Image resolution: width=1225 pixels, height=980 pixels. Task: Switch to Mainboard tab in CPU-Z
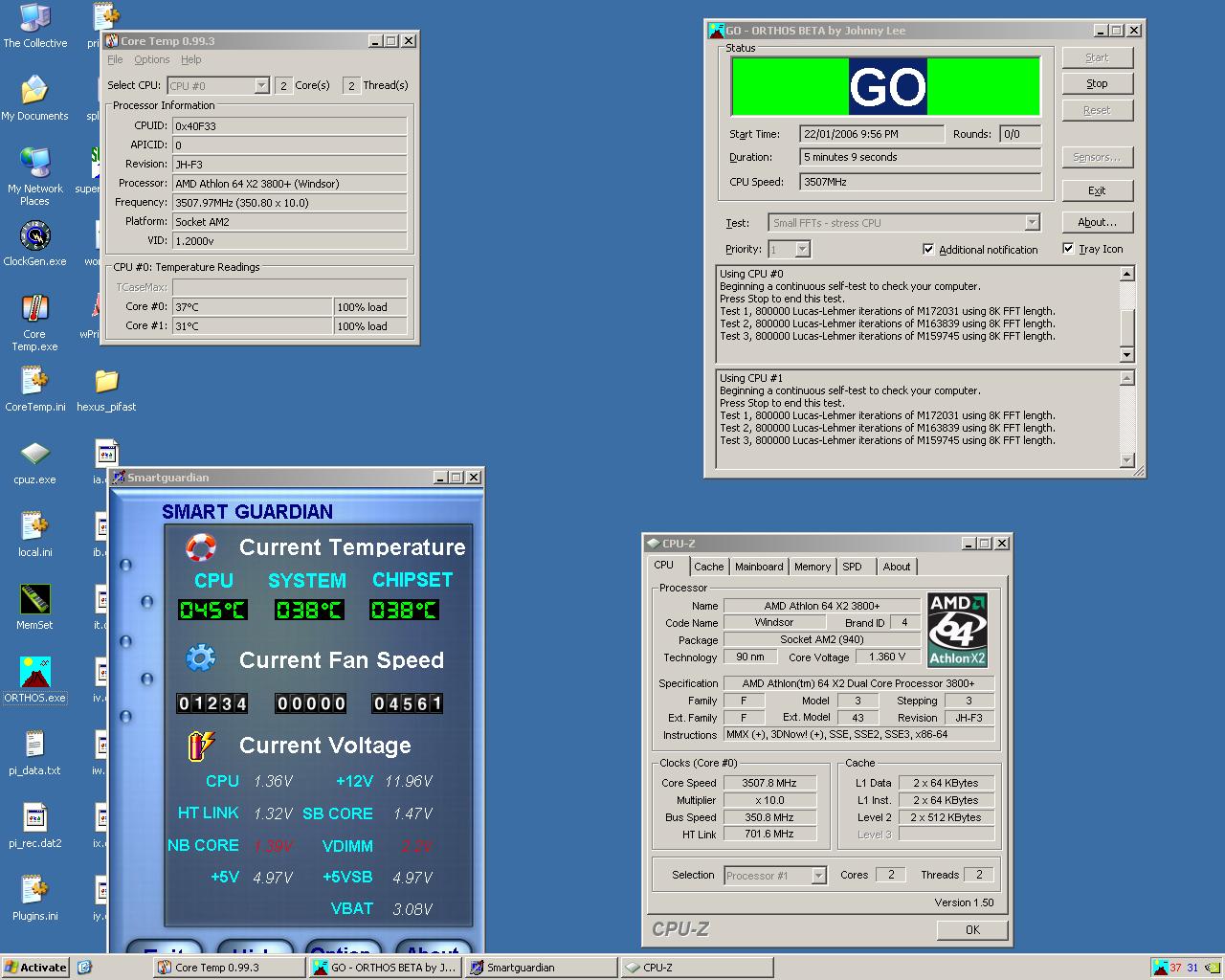pos(759,567)
